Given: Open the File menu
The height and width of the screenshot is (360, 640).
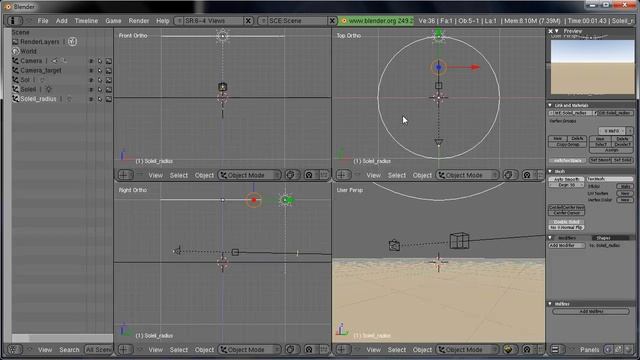Looking at the screenshot, I should [43, 20].
